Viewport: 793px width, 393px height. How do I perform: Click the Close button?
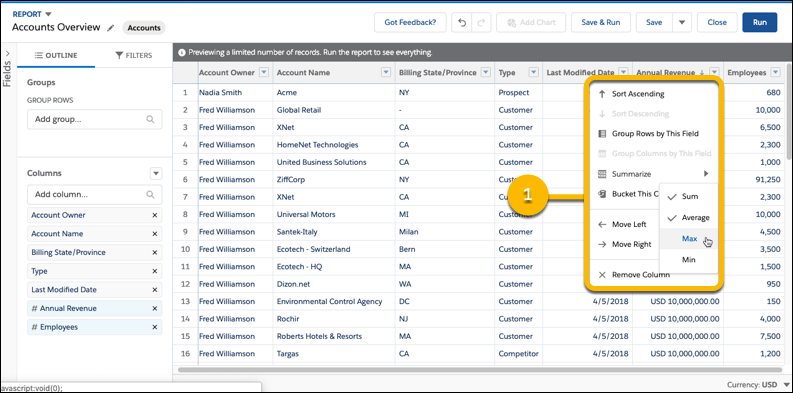[x=717, y=23]
